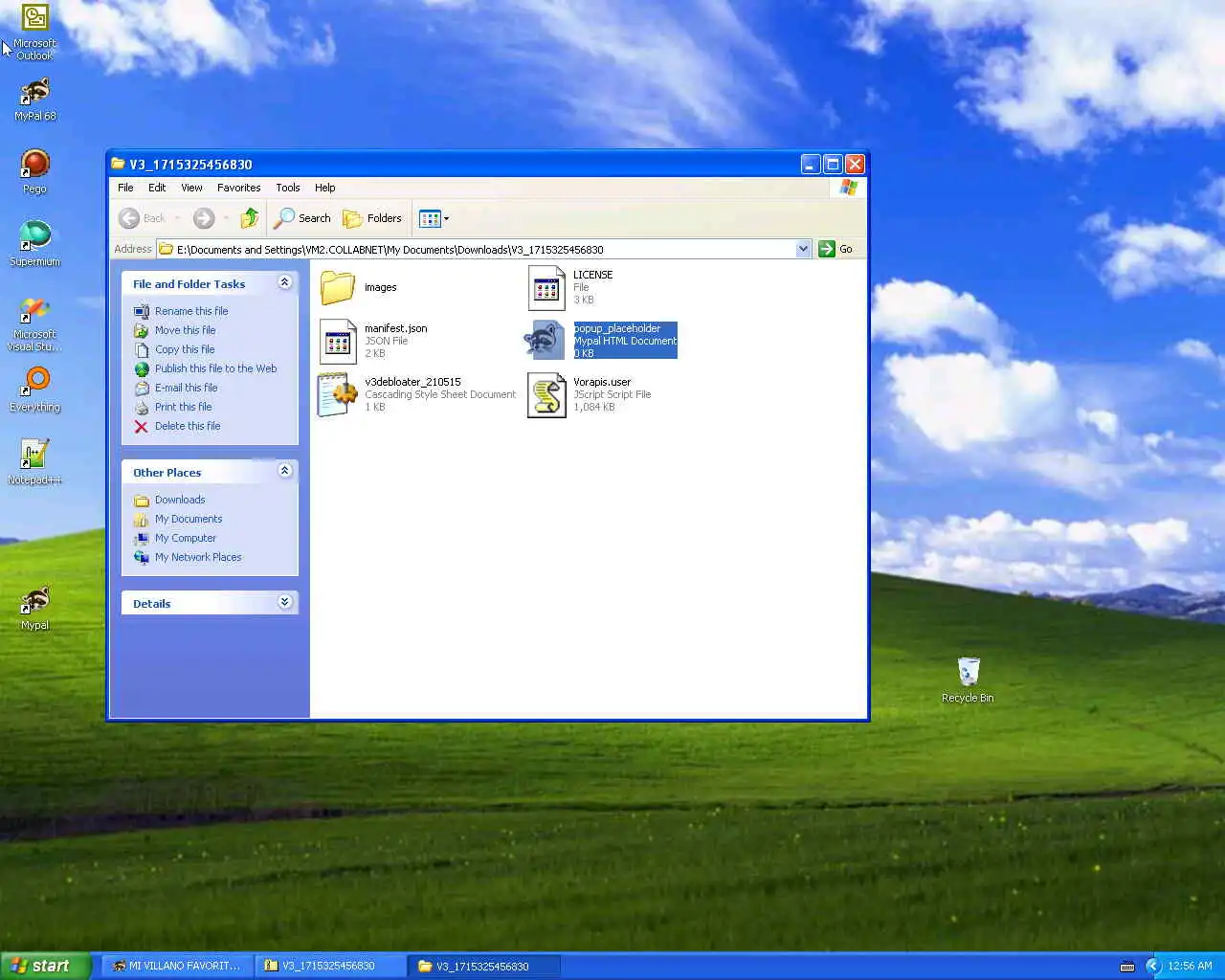Select the Pego desktop shortcut
The image size is (1225, 980).
click(34, 171)
